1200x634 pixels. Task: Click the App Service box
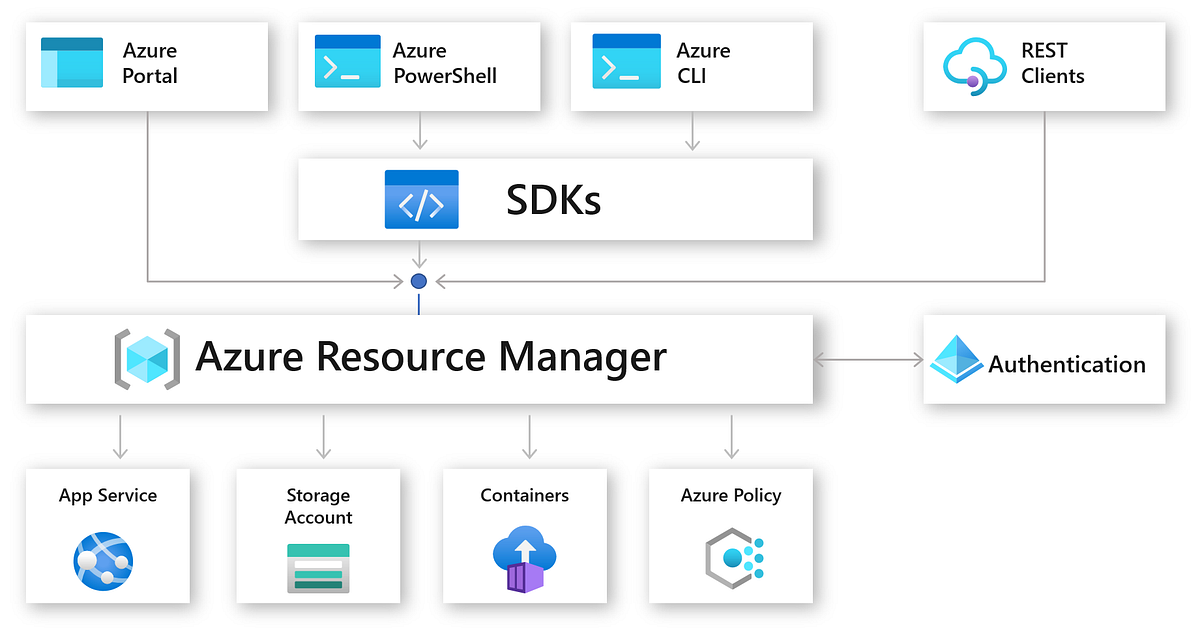[x=107, y=536]
